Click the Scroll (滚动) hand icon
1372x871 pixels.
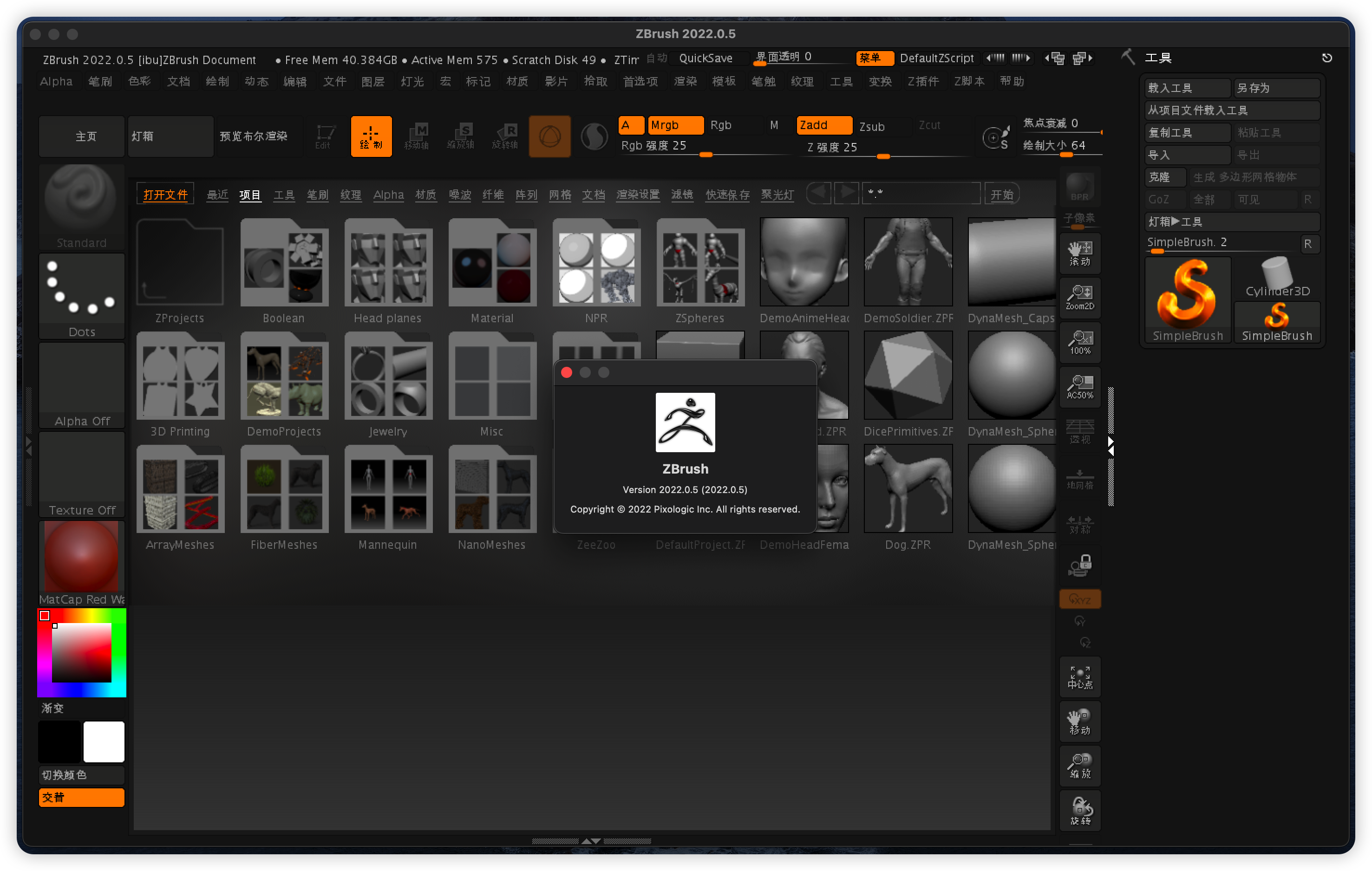1080,253
